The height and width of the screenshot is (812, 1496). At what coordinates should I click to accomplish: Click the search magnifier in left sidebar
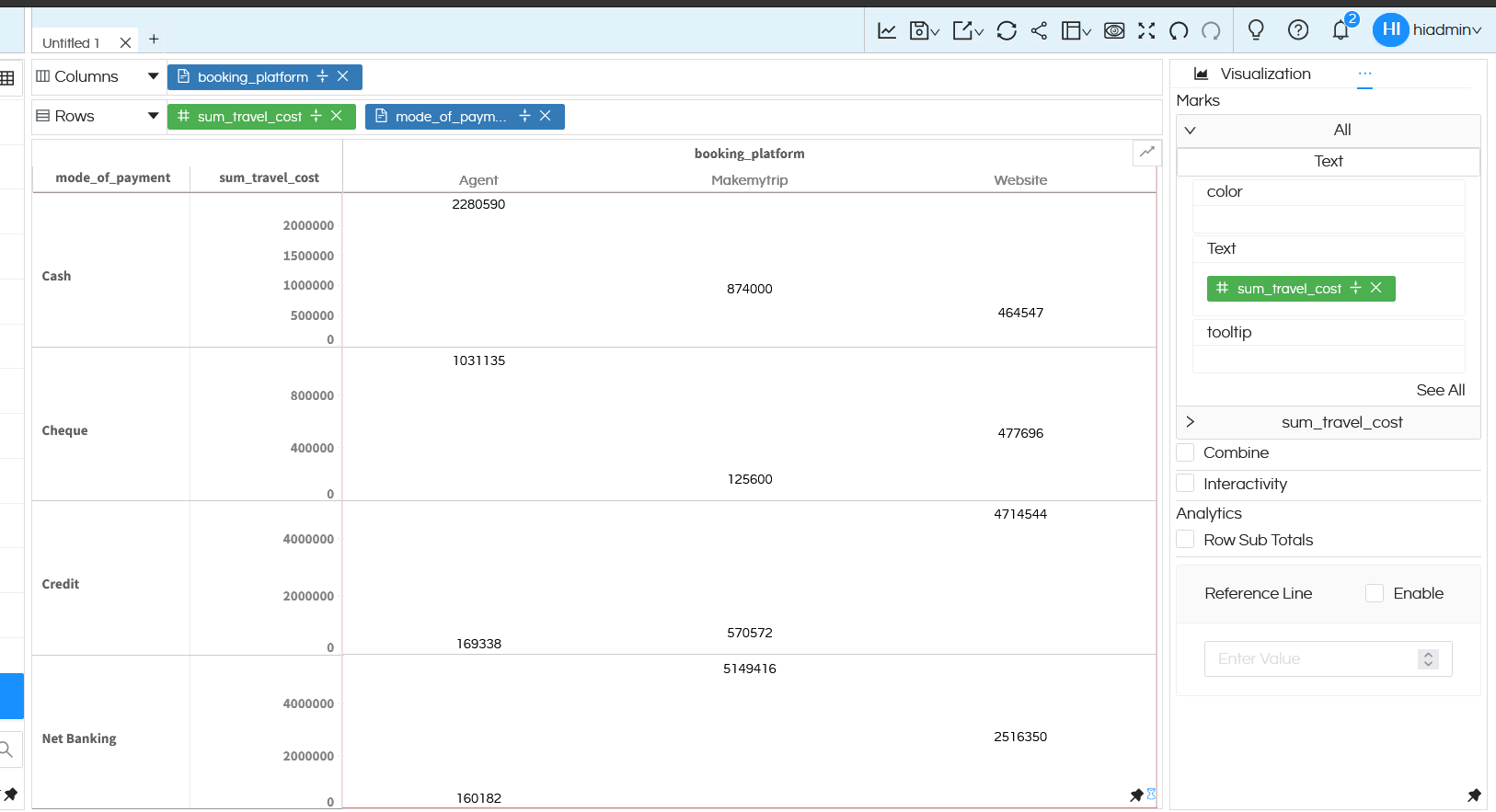[6, 749]
